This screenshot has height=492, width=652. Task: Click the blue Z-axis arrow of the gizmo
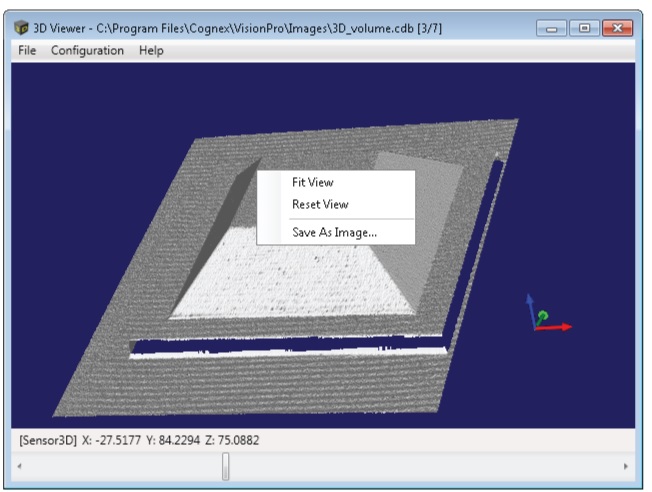tap(532, 303)
